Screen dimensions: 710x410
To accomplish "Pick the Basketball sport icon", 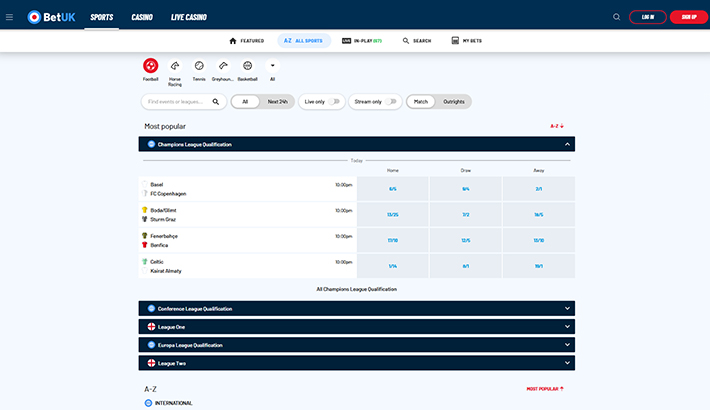I will pos(248,66).
